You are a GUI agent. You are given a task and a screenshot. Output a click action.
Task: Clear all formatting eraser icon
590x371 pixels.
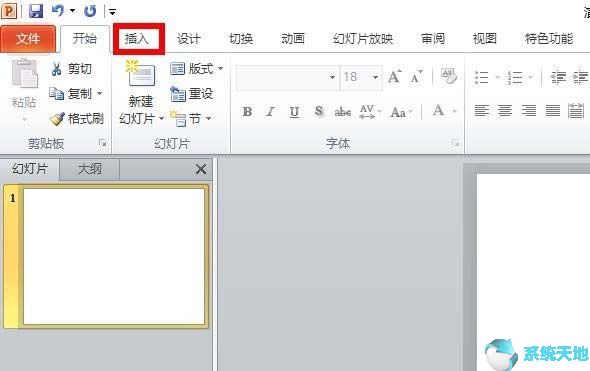449,76
